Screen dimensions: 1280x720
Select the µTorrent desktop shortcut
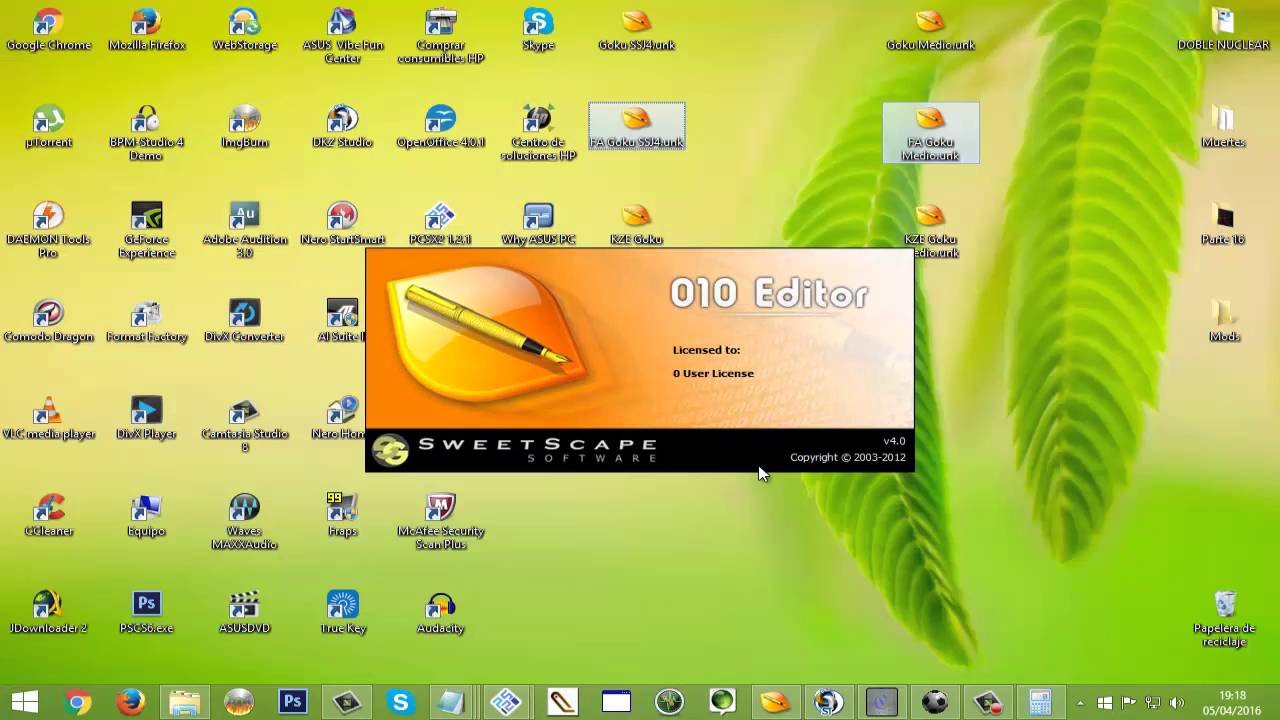click(x=48, y=126)
